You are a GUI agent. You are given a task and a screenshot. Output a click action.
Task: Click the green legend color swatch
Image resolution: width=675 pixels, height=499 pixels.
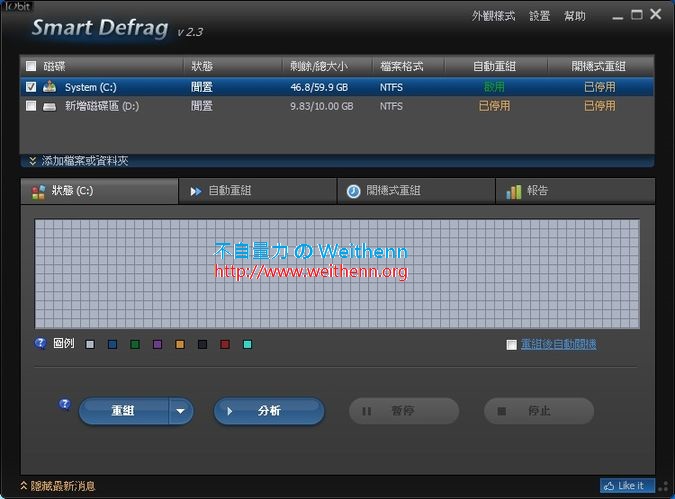coord(135,344)
